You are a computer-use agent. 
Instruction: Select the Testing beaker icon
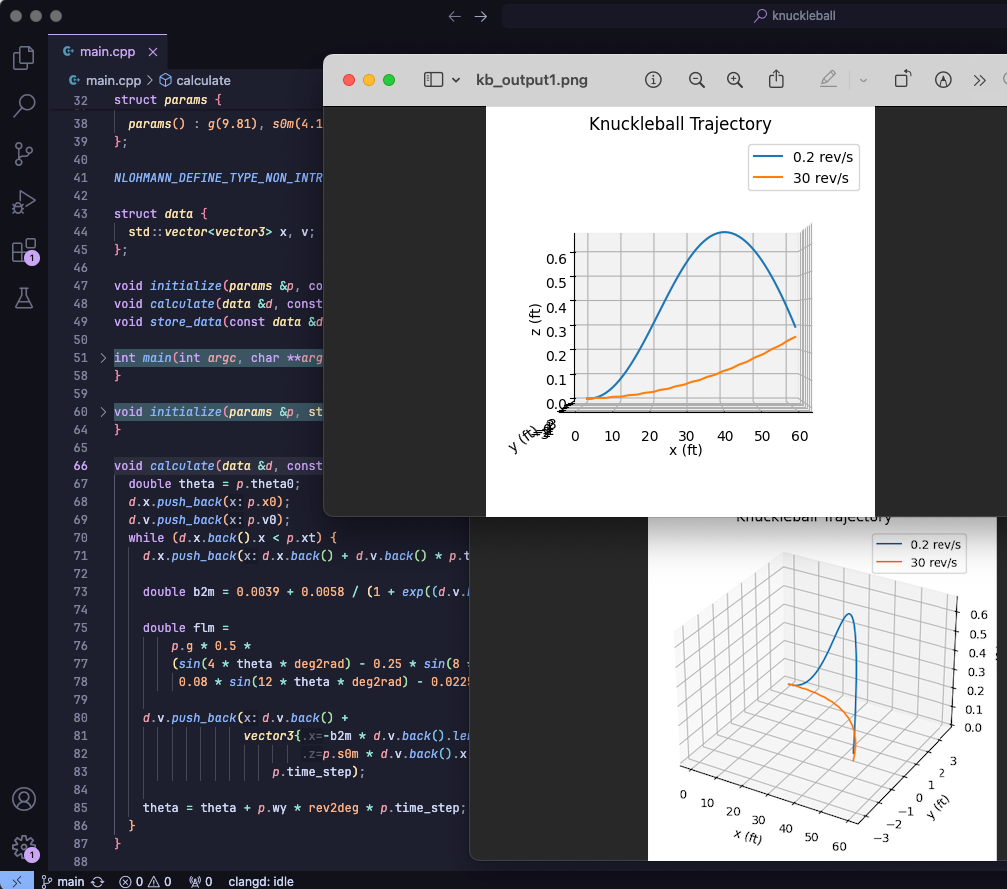click(23, 299)
